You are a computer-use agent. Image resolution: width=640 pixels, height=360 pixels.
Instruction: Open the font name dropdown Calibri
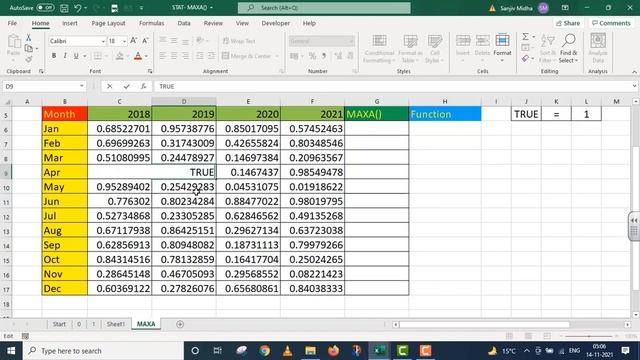[103, 41]
